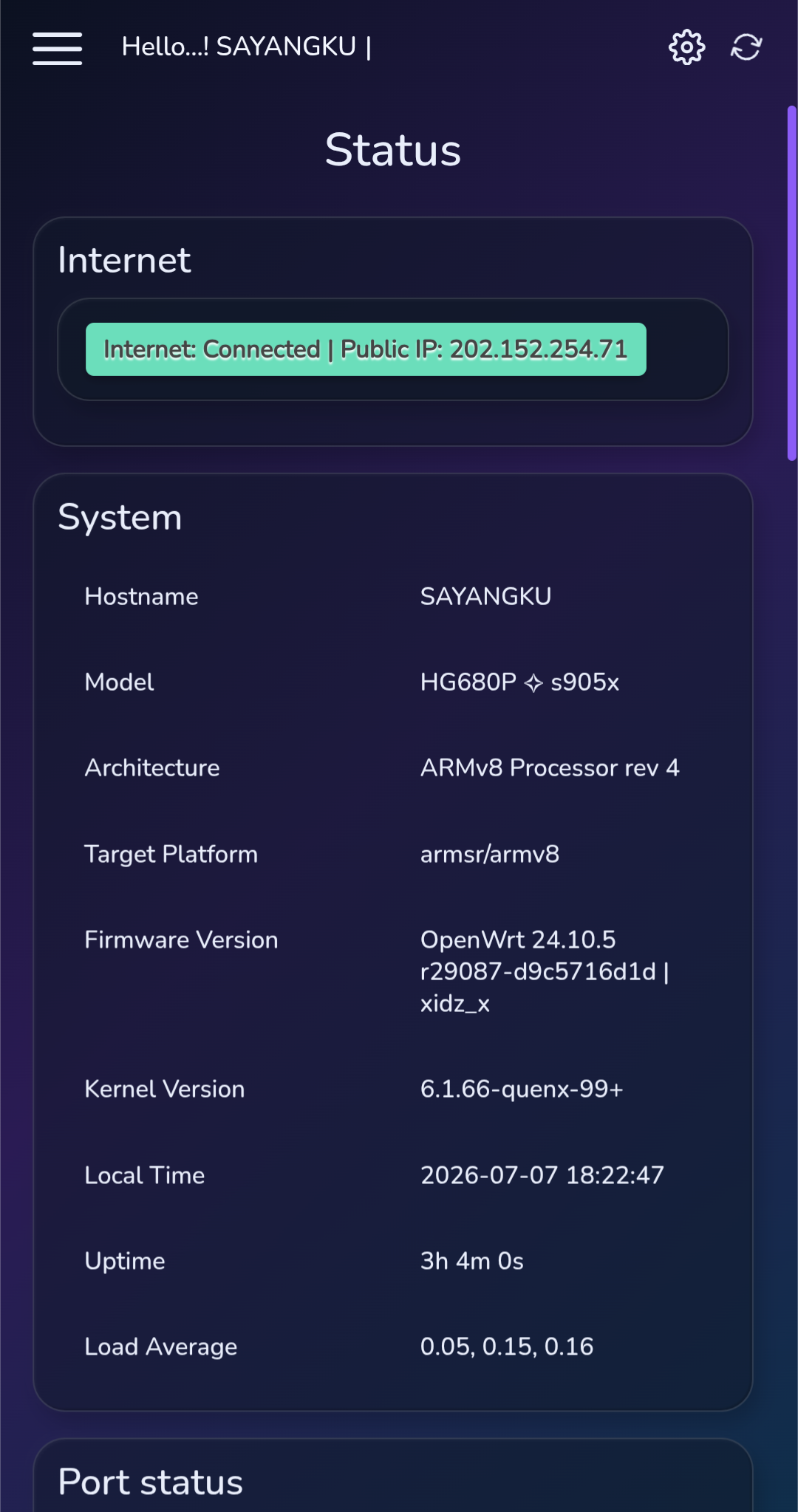This screenshot has width=798, height=1512.
Task: Select the HG680P s905x model value
Action: [x=519, y=683]
